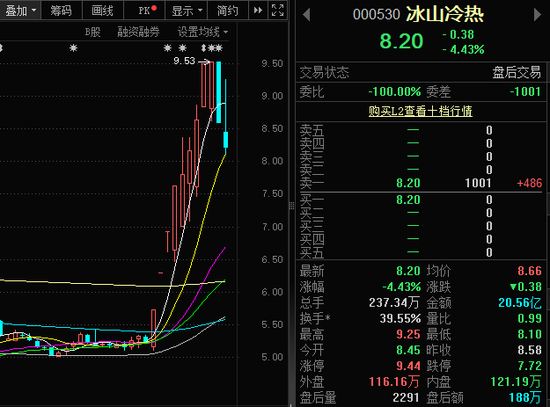The image size is (550, 407).
Task: Open the PK comparison button
Action: coord(144,11)
